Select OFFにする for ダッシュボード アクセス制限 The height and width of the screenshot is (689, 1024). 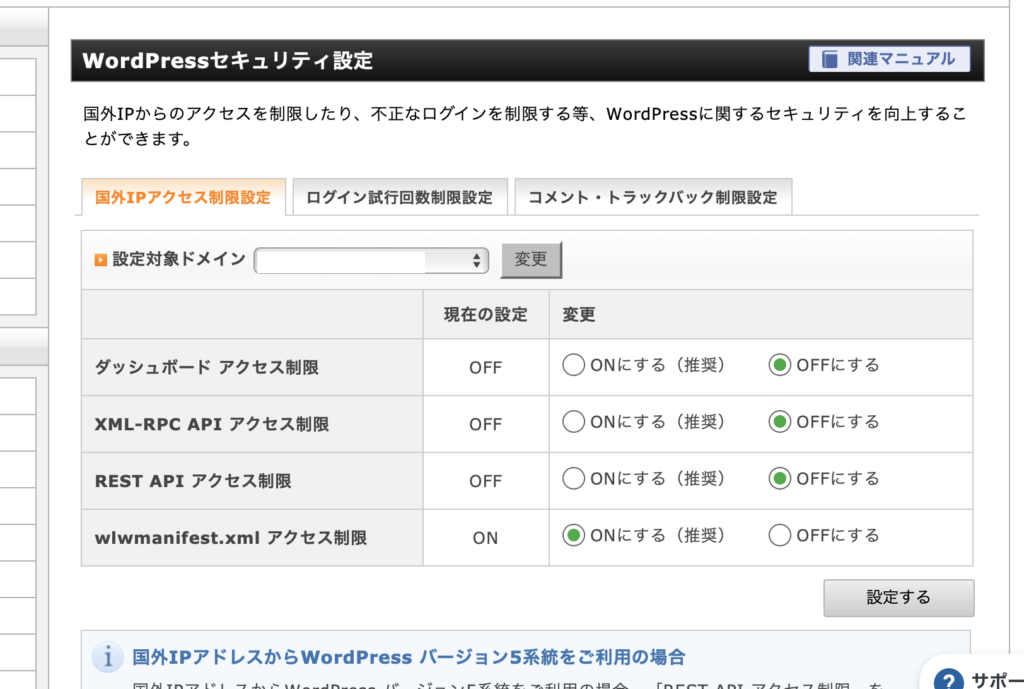tap(779, 366)
